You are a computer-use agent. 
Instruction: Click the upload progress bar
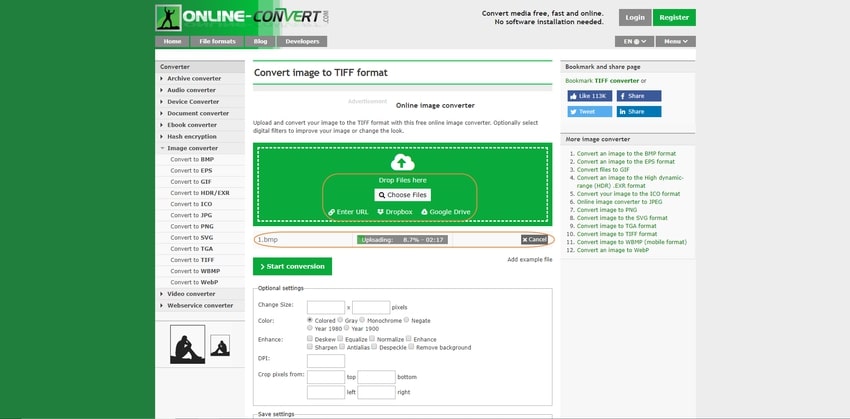tap(402, 240)
